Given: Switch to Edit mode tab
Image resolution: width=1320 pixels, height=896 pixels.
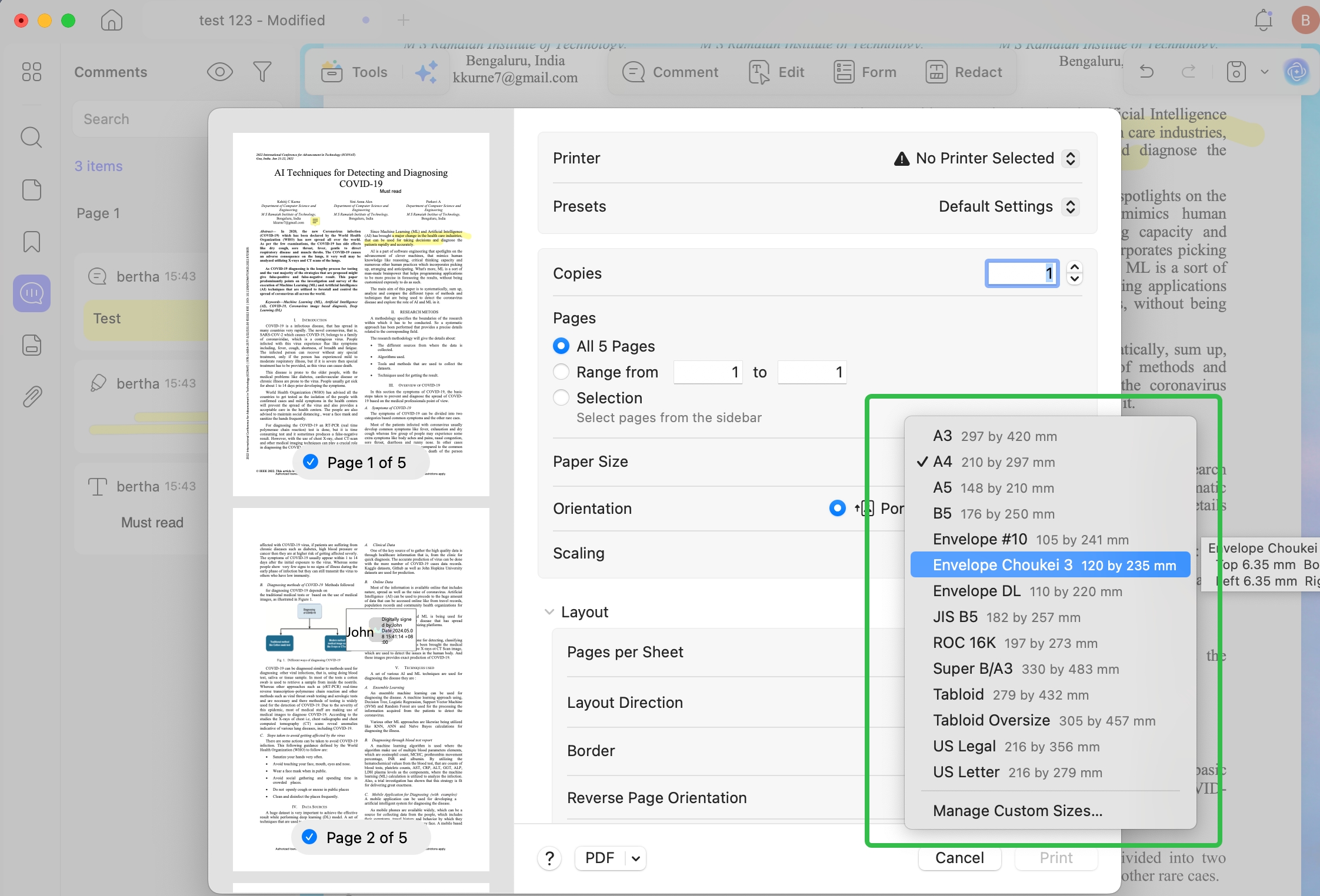Looking at the screenshot, I should [x=776, y=72].
